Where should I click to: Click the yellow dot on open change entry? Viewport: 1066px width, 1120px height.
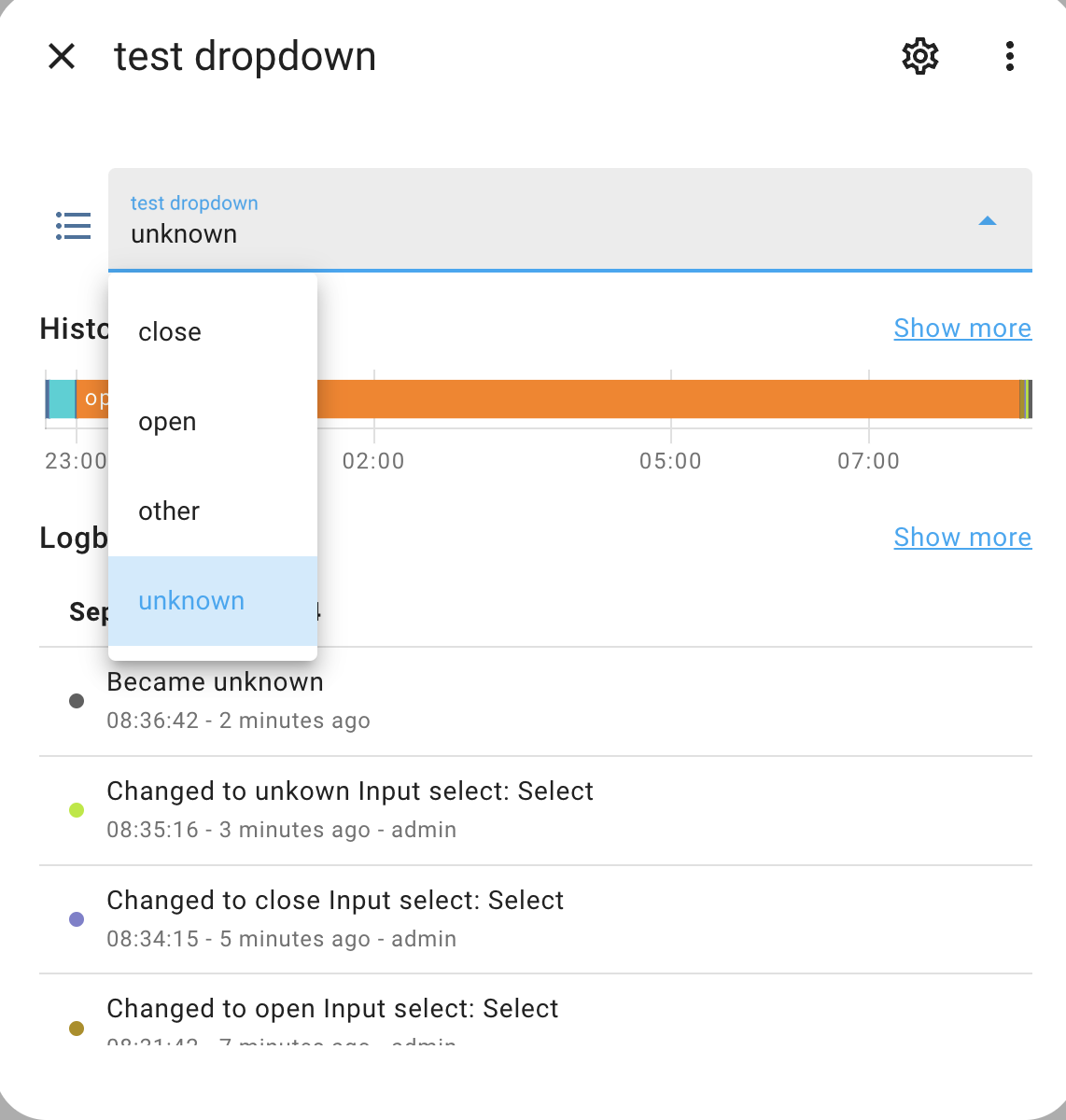(x=77, y=1028)
